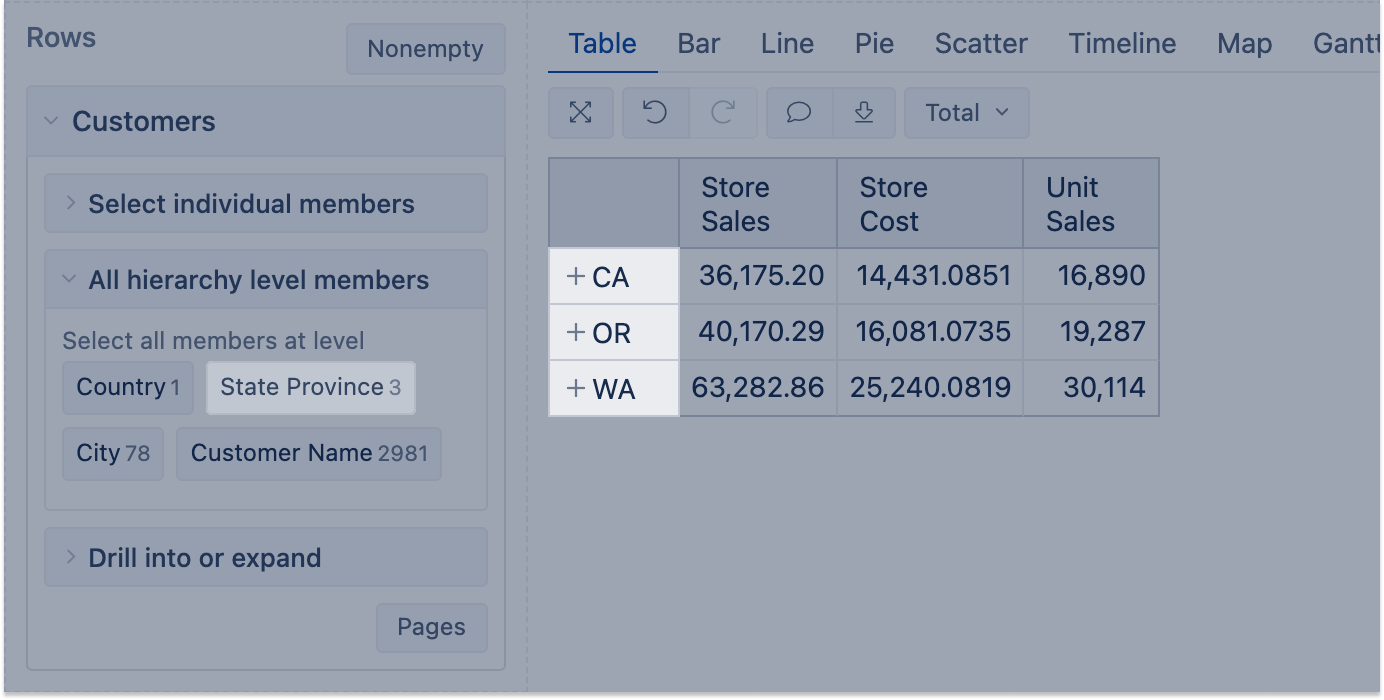This screenshot has width=1384, height=700.
Task: Expand Drill into or expand section
Action: pyautogui.click(x=266, y=558)
